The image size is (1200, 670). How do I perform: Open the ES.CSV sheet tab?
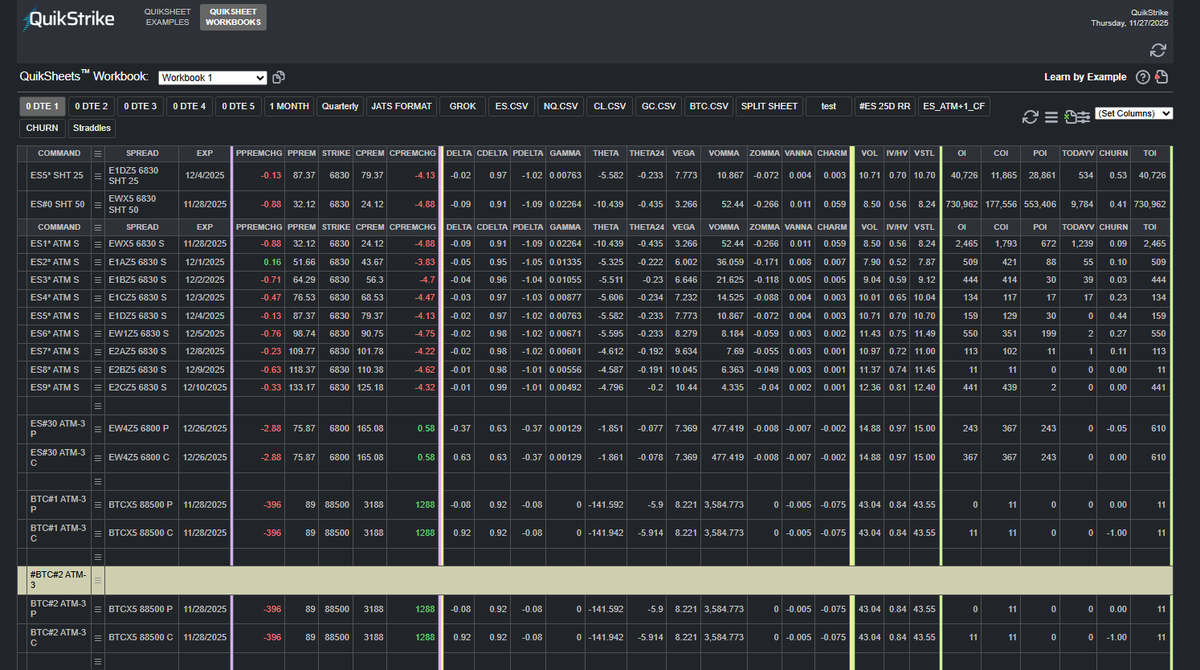[512, 106]
